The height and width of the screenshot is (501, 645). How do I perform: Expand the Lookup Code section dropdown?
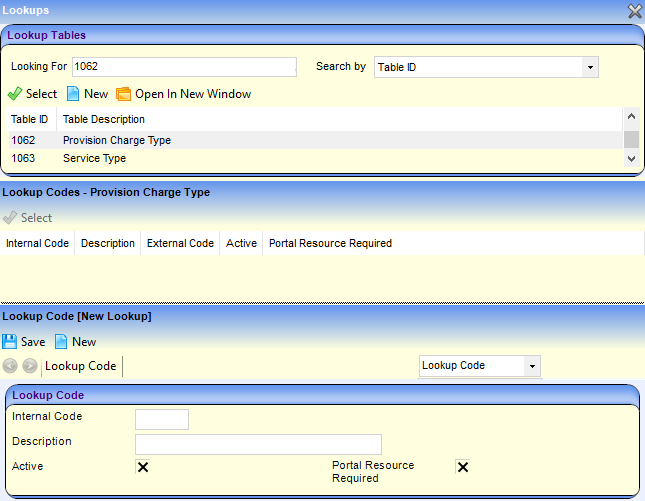click(x=531, y=366)
